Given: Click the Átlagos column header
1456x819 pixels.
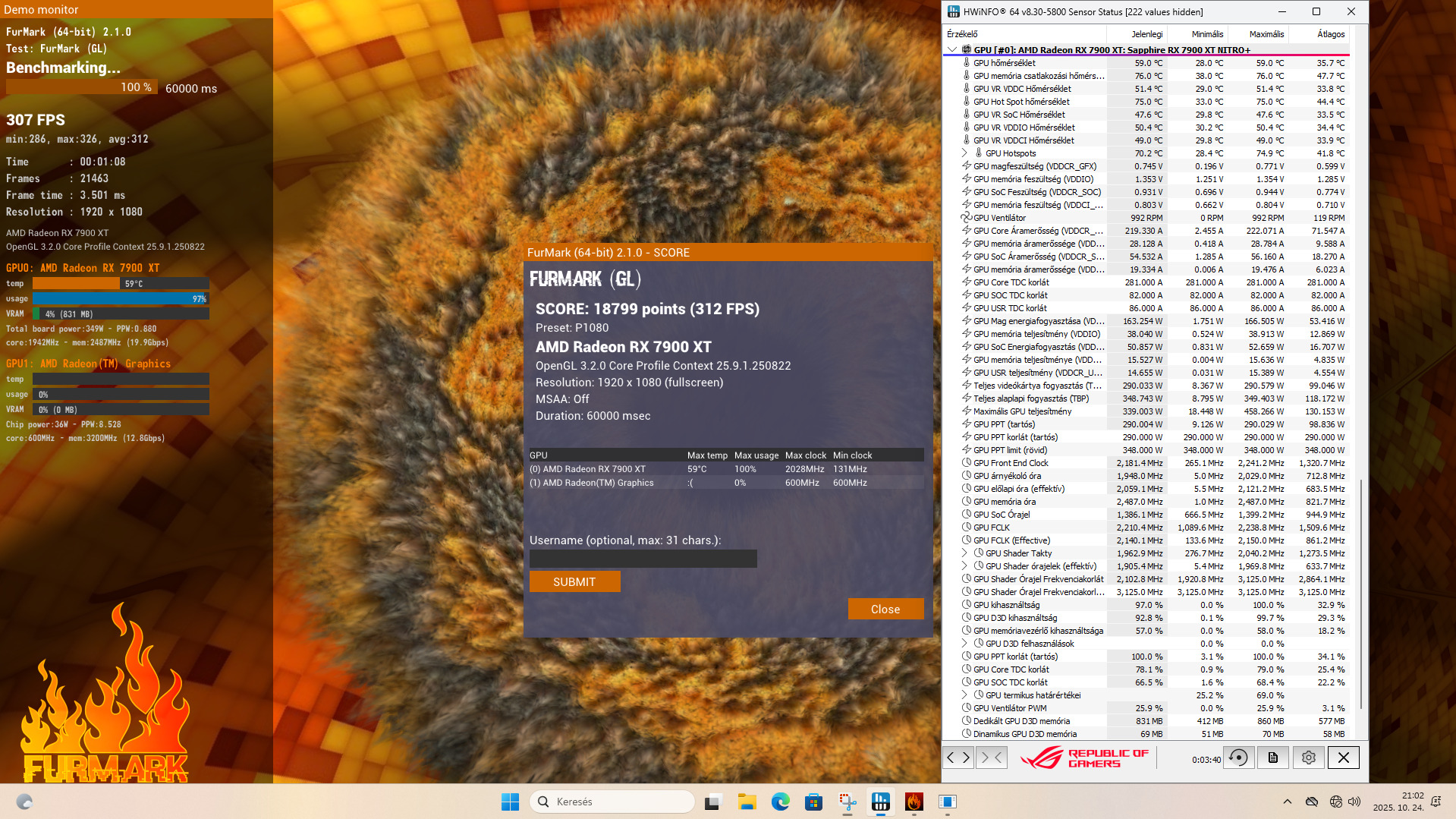Looking at the screenshot, I should (1319, 34).
